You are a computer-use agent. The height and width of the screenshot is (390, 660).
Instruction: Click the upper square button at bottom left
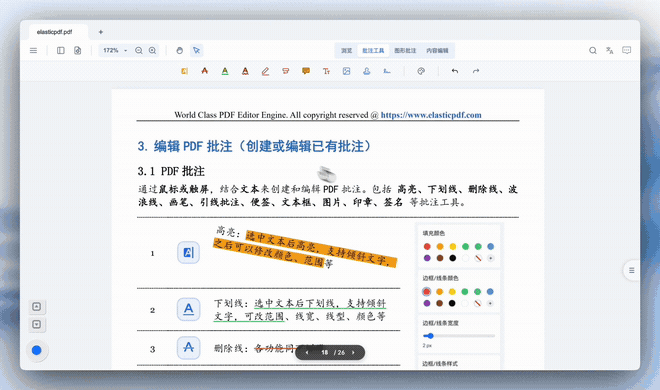(37, 307)
